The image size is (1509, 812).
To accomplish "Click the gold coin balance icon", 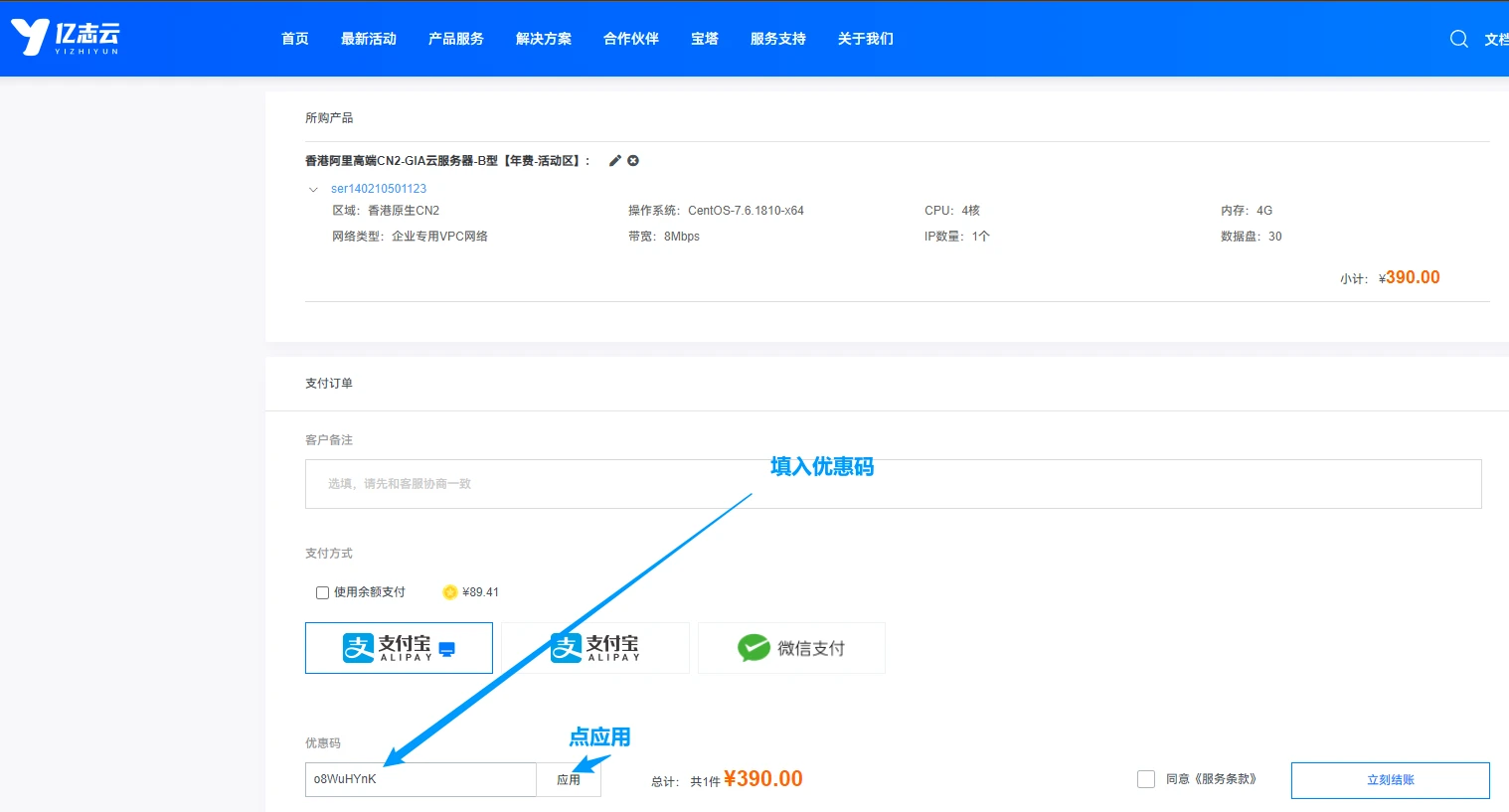I will pos(449,592).
